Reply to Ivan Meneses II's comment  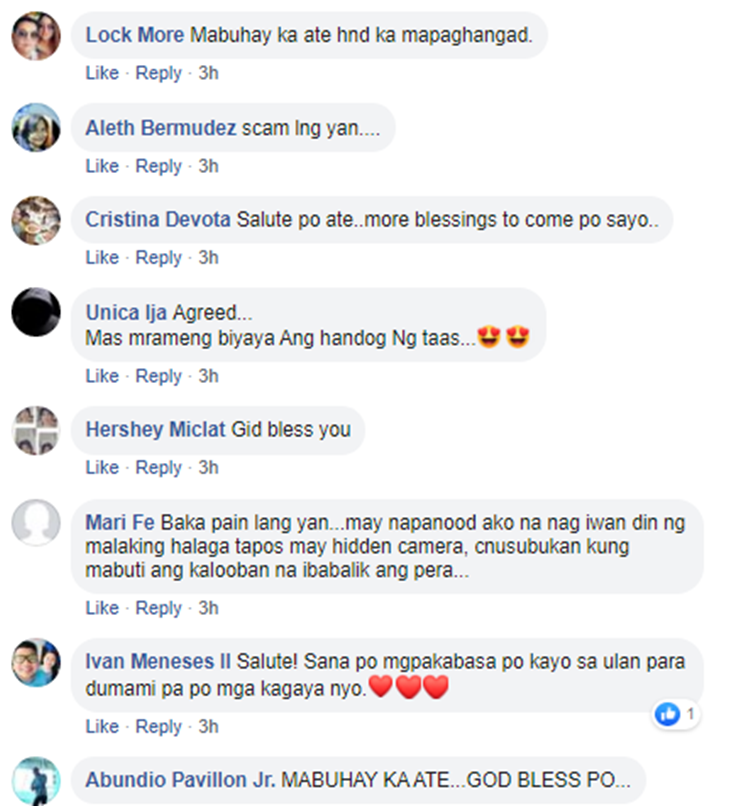click(158, 727)
